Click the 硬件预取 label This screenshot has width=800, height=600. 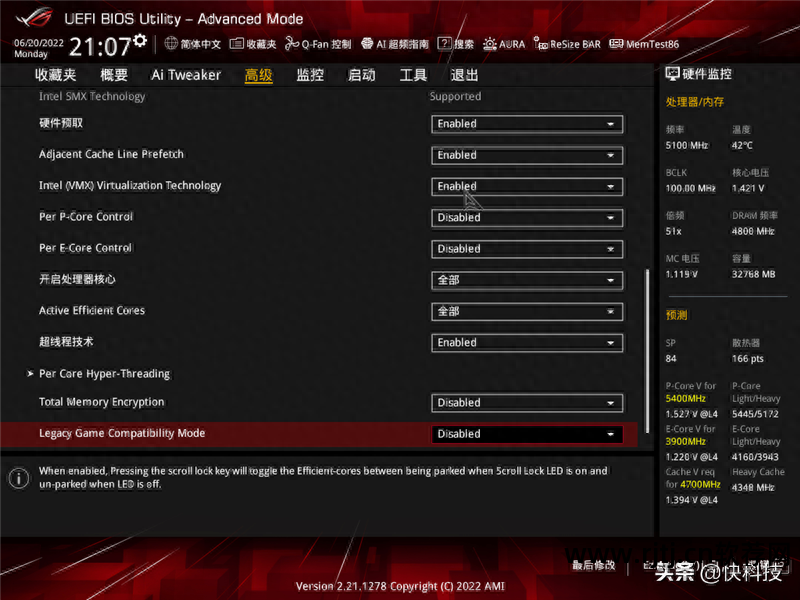point(61,123)
